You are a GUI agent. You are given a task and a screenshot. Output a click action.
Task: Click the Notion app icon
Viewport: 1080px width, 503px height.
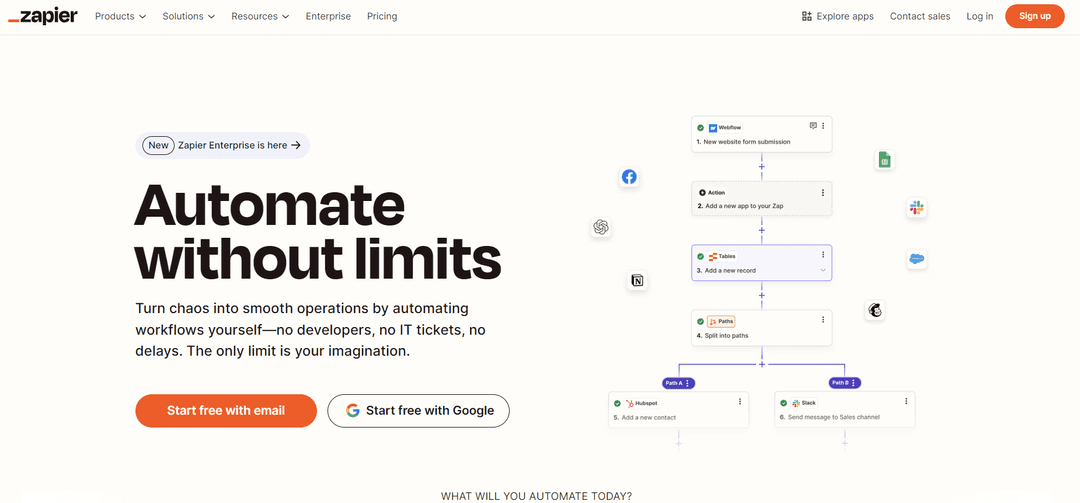point(638,280)
